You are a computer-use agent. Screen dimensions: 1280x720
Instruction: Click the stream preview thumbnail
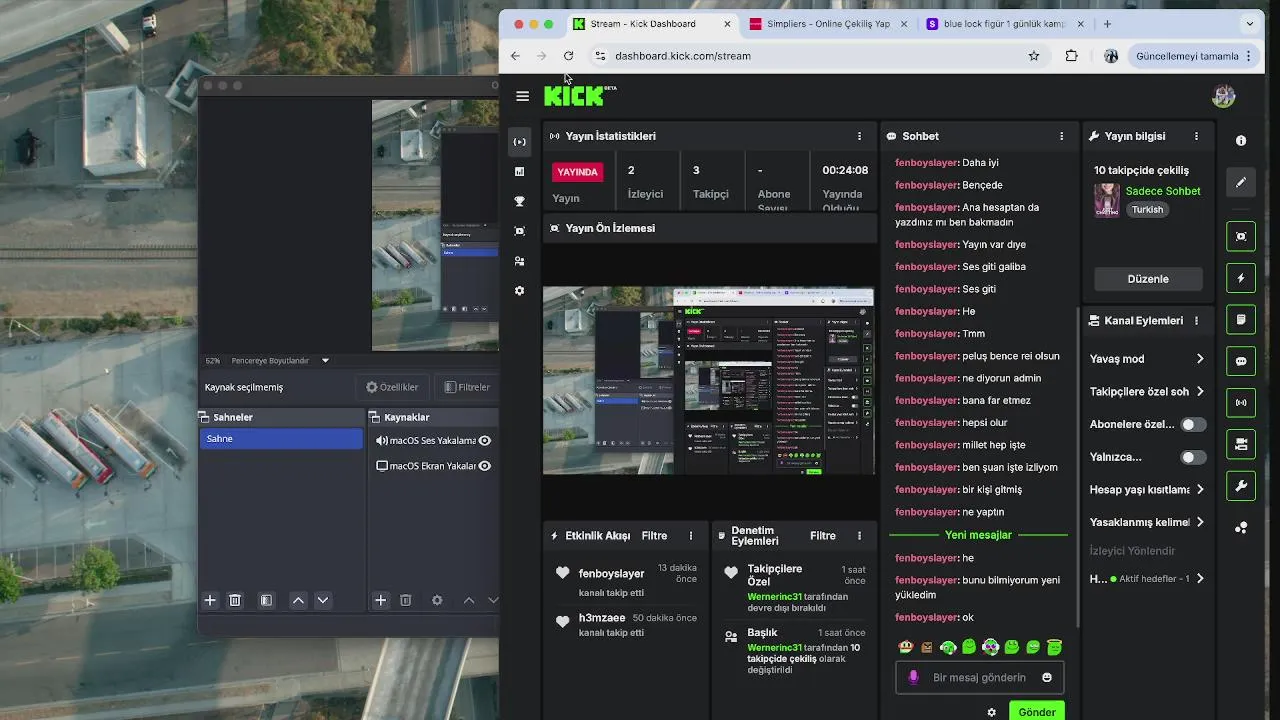point(709,380)
